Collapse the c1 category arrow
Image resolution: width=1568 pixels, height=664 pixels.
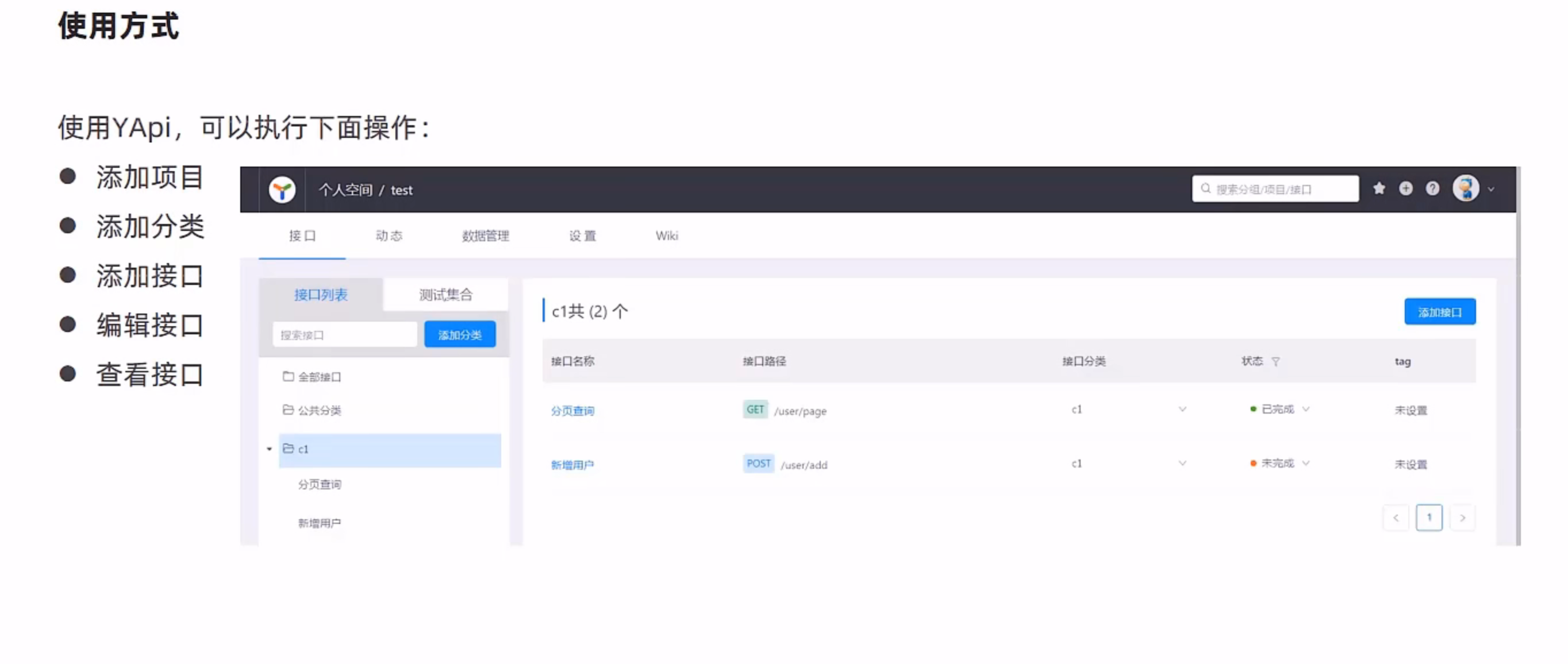point(269,449)
